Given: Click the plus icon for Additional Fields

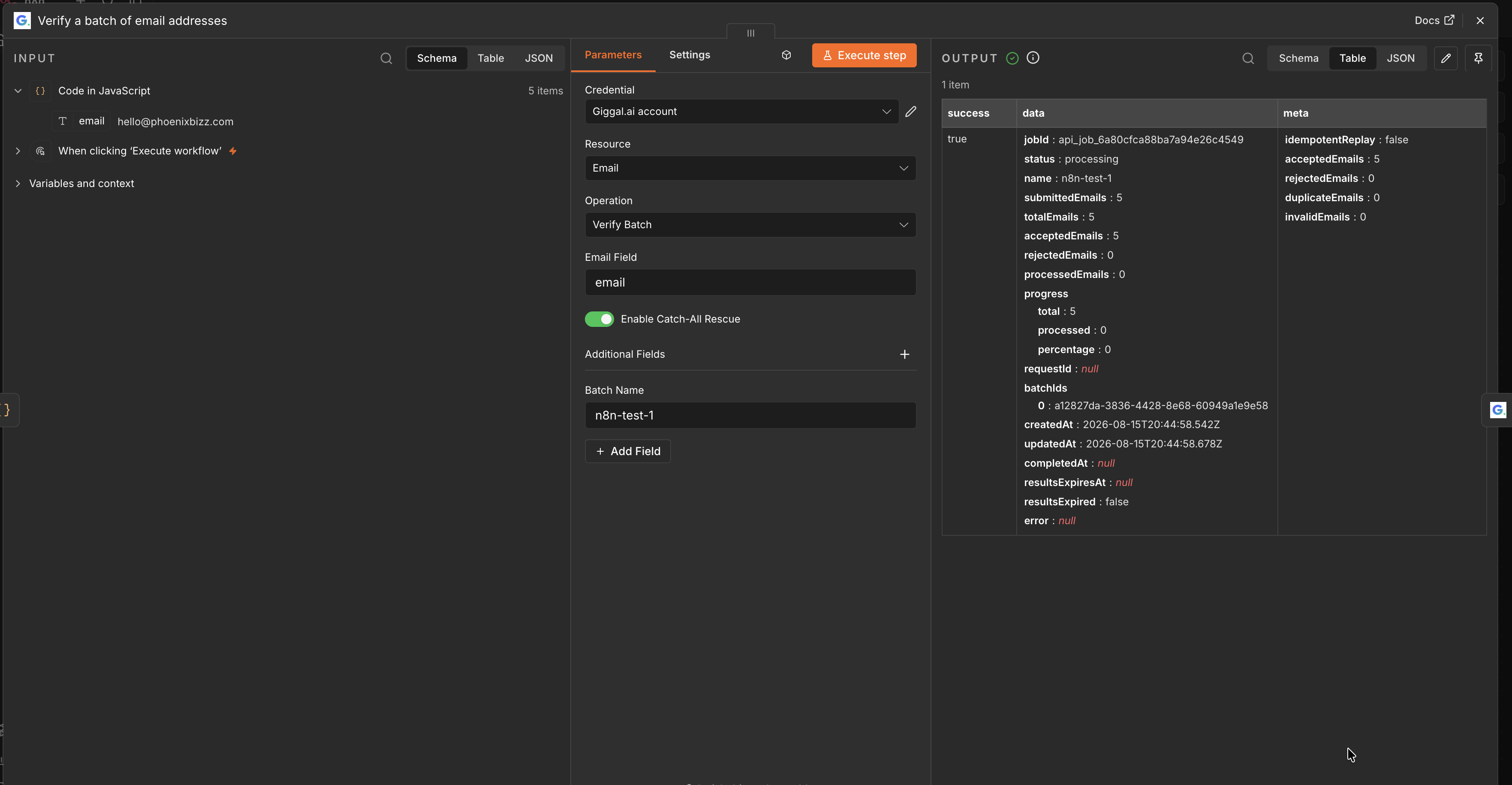Looking at the screenshot, I should coord(904,354).
